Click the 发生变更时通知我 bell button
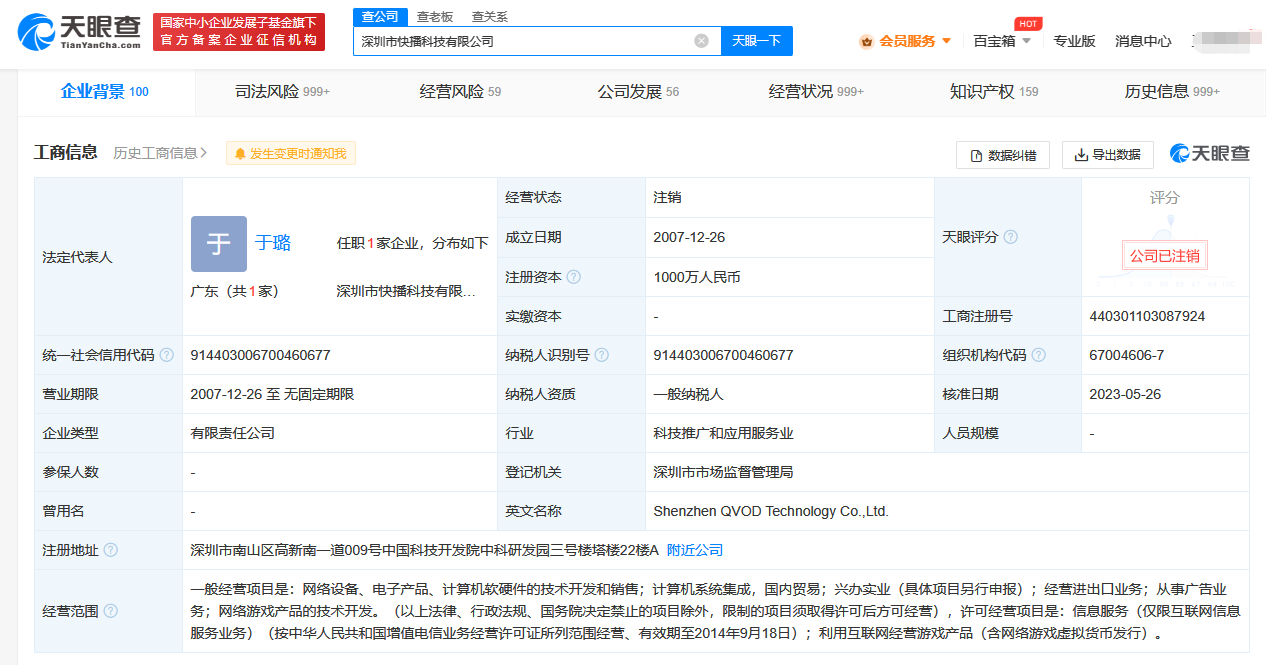This screenshot has height=665, width=1266. [x=291, y=153]
